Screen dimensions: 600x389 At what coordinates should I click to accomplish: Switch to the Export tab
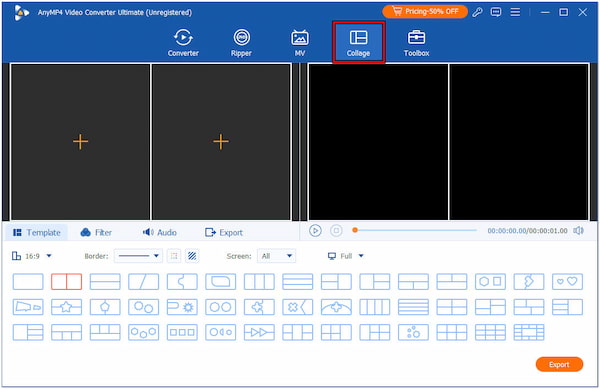click(x=224, y=233)
